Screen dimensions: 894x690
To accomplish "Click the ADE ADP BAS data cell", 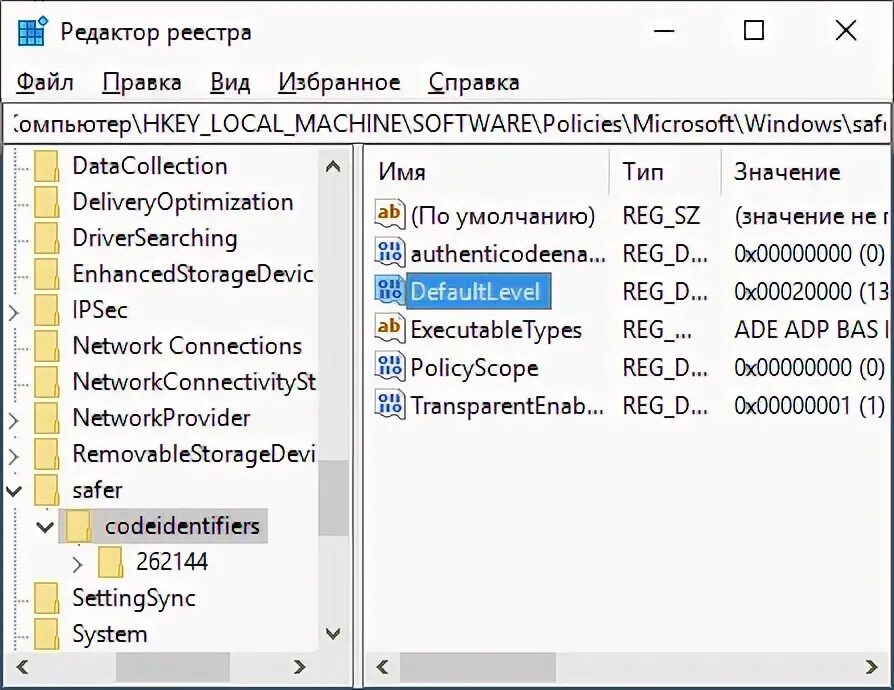I will (811, 330).
